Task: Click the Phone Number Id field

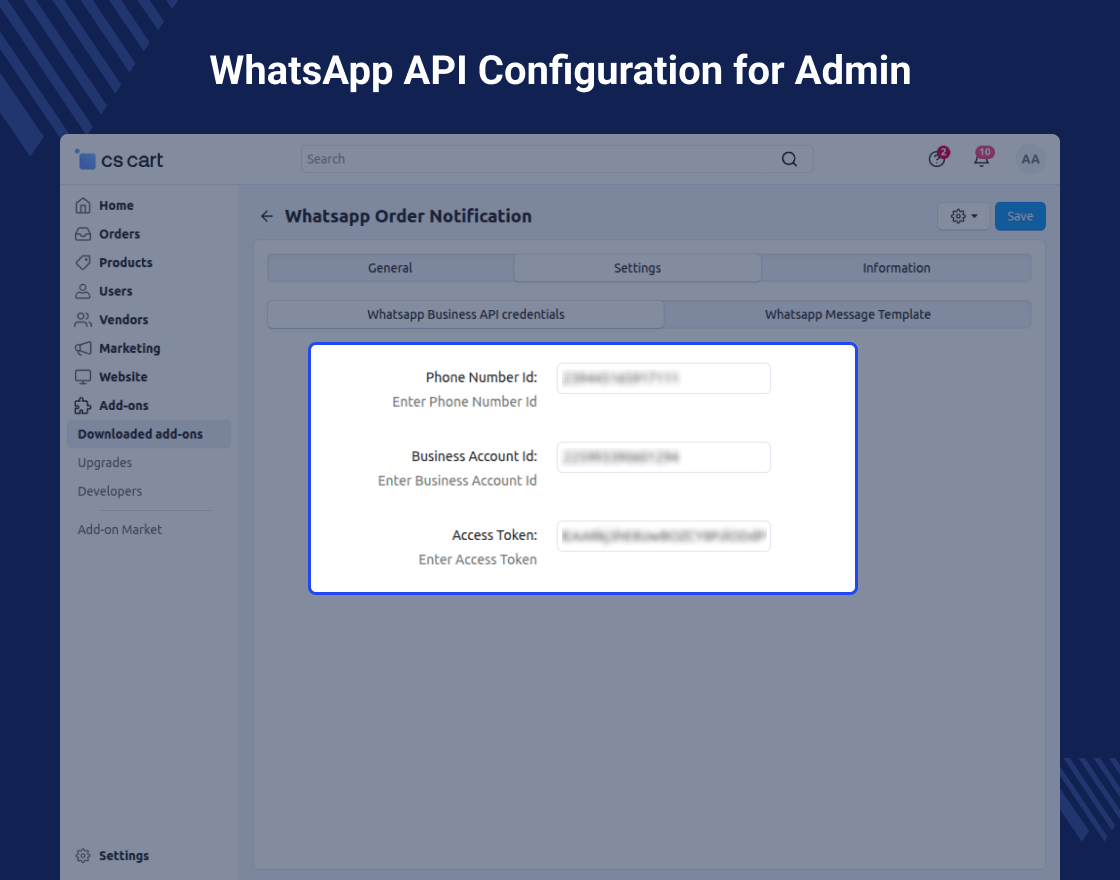Action: tap(664, 378)
